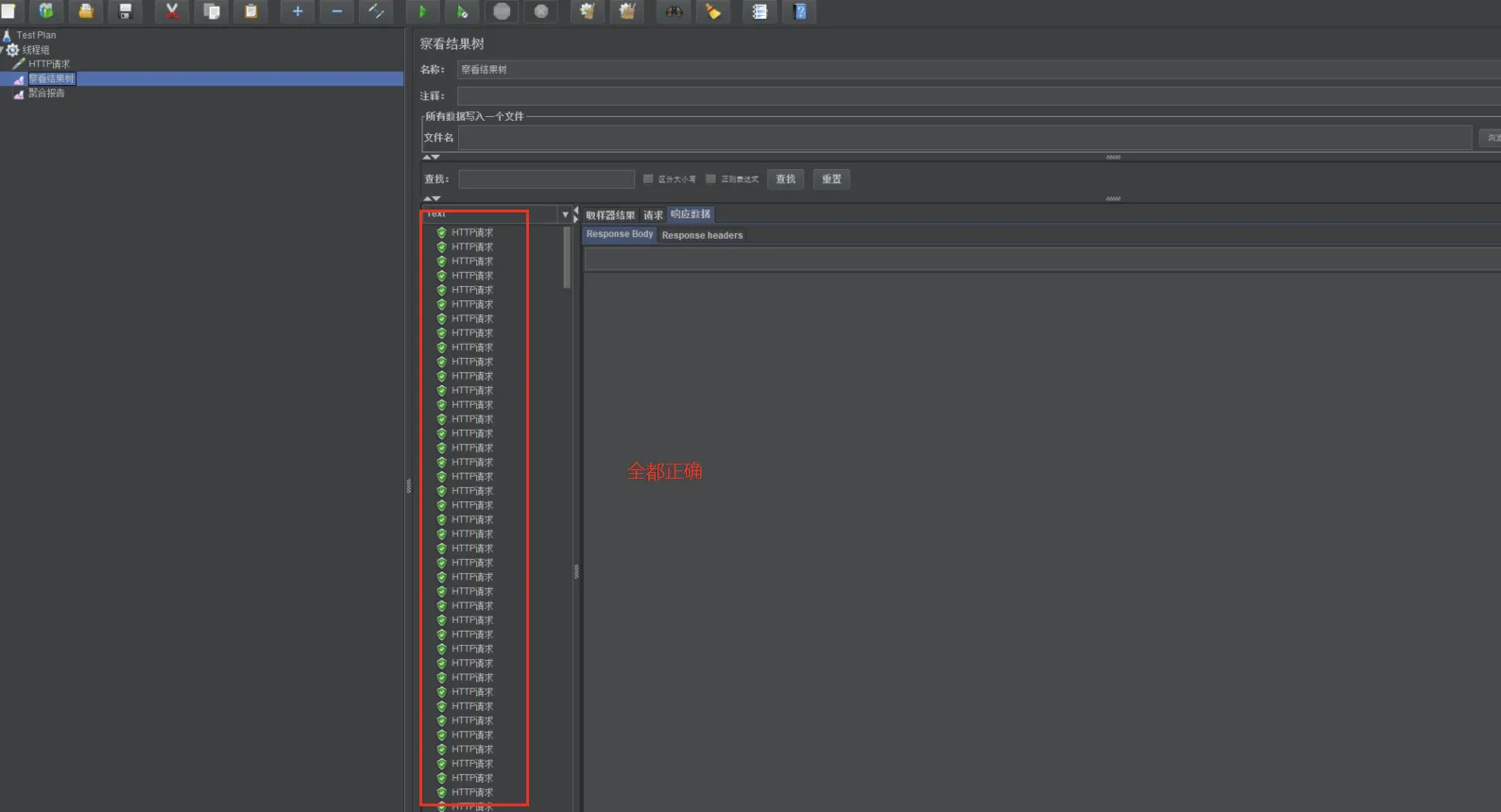Click the 查找 search button

(786, 179)
